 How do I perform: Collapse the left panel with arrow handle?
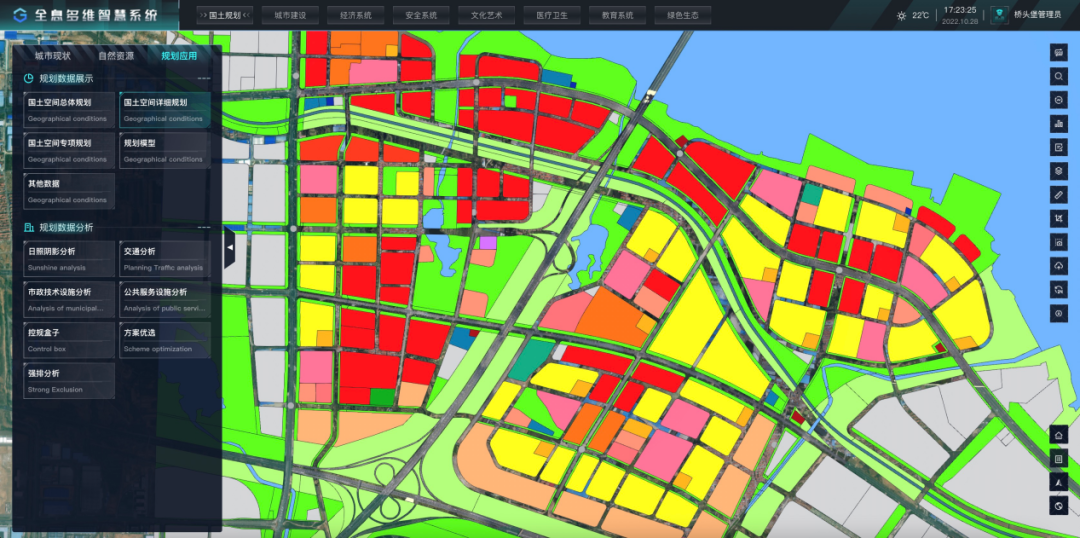coord(229,246)
